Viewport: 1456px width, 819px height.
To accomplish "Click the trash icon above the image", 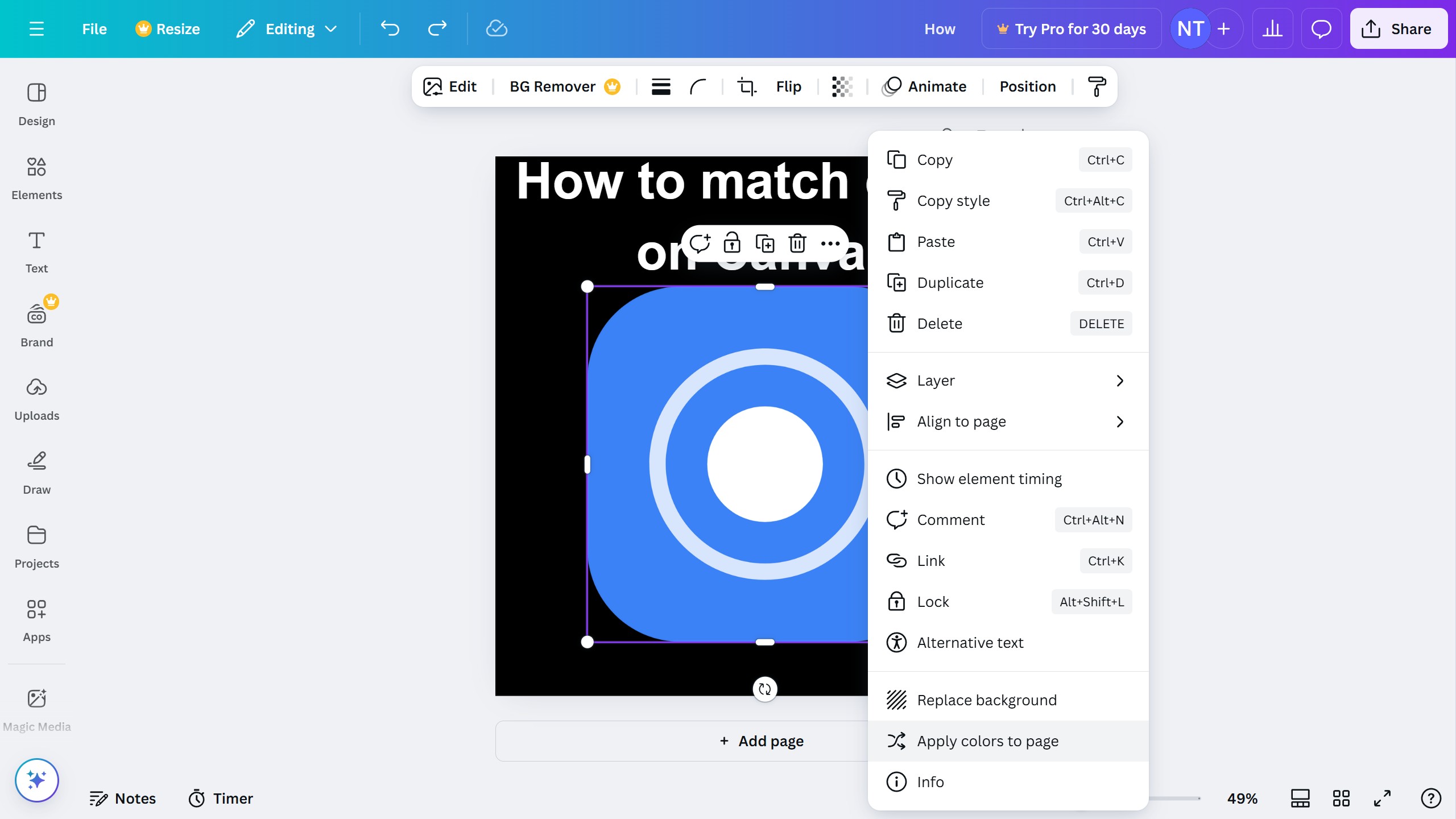I will (x=797, y=243).
